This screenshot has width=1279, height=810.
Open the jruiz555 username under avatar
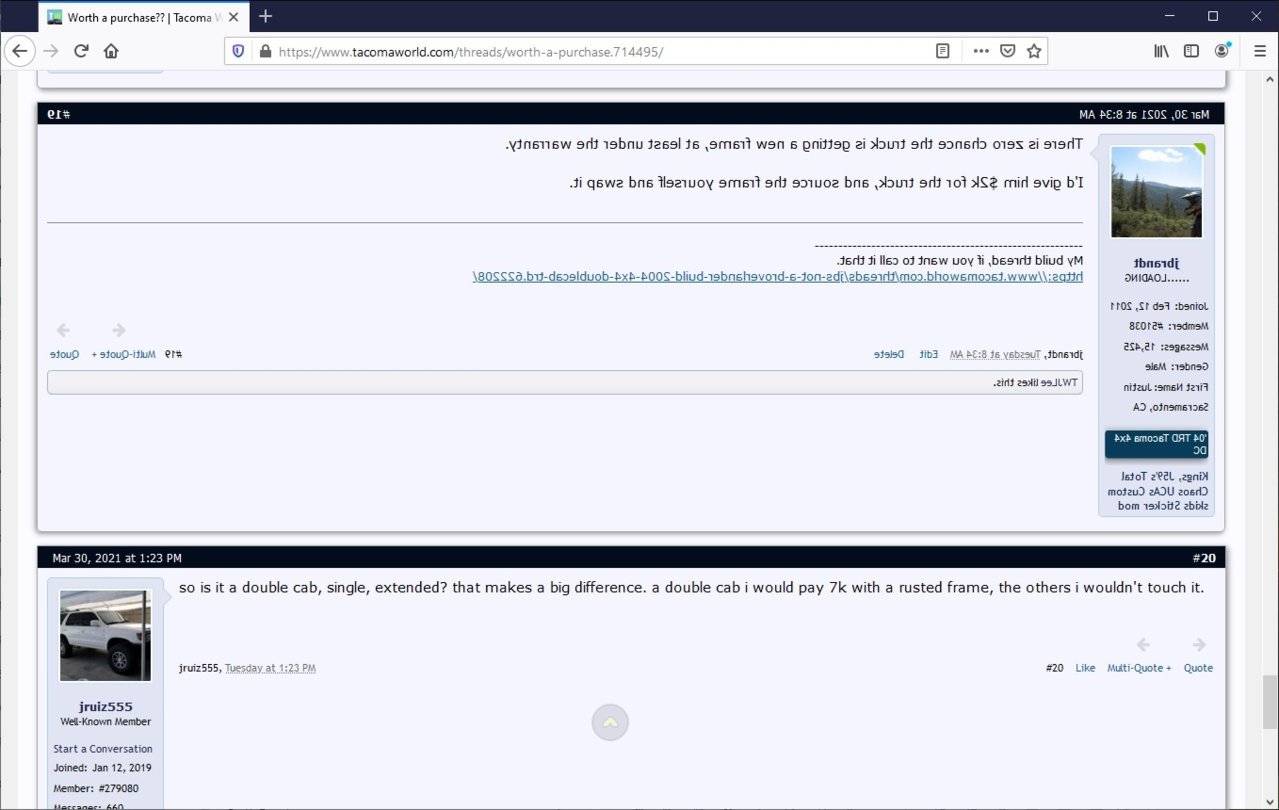click(x=106, y=706)
